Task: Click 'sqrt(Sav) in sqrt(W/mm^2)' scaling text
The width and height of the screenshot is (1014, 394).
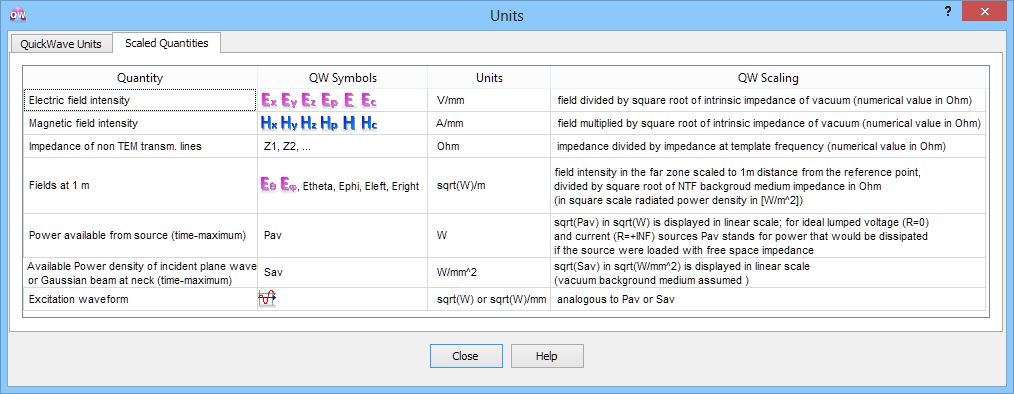Action: point(682,266)
